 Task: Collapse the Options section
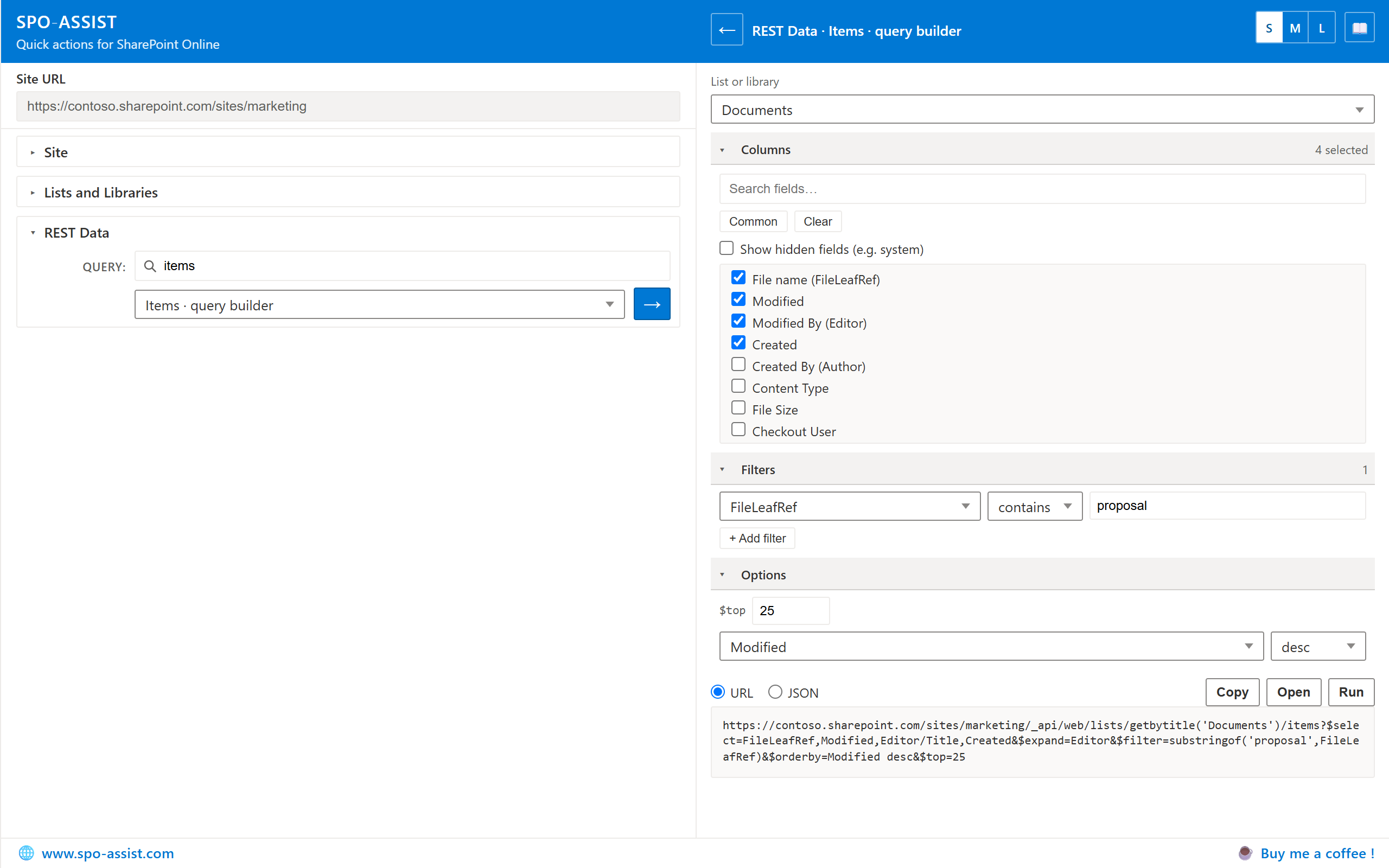tap(1042, 575)
